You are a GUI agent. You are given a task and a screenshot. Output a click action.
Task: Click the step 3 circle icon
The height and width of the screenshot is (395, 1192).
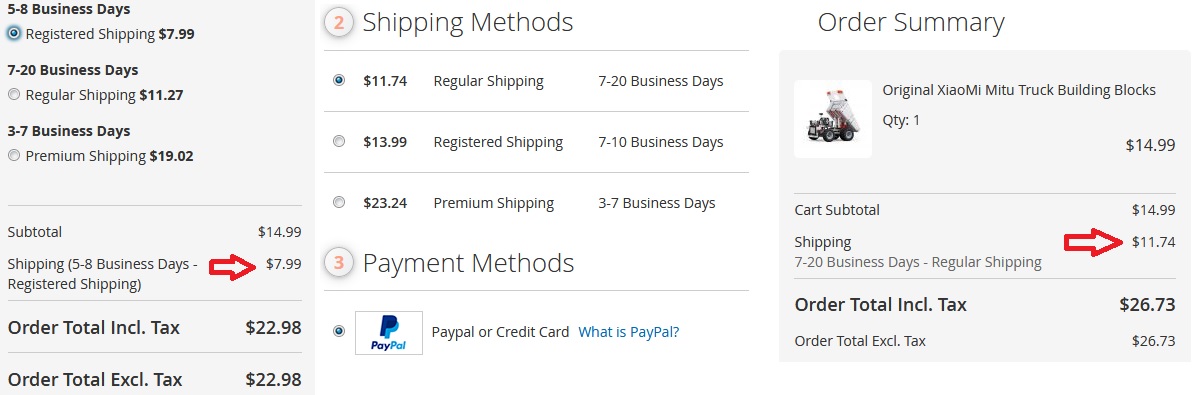(339, 264)
